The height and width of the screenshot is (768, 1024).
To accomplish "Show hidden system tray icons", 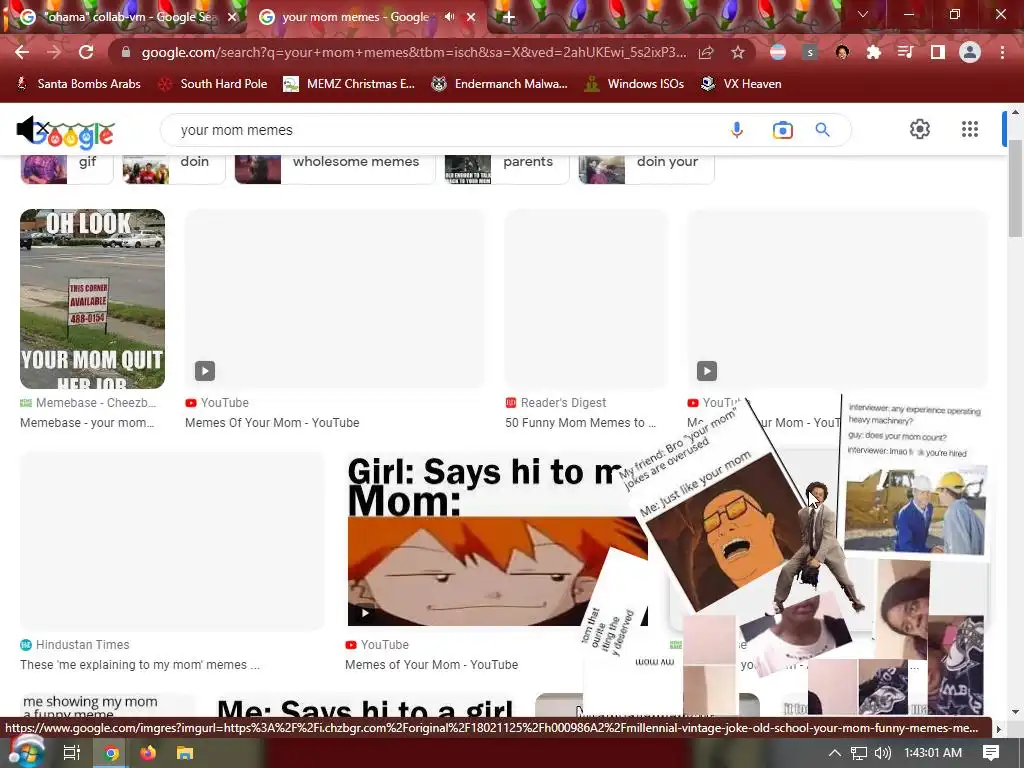I will point(835,753).
